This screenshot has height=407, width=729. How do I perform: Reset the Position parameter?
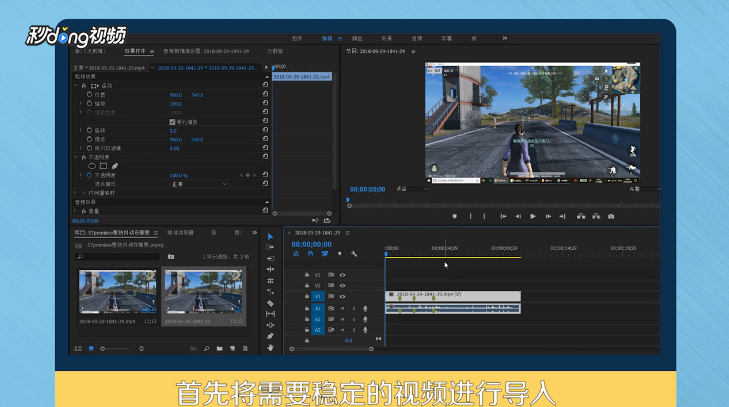(x=265, y=94)
